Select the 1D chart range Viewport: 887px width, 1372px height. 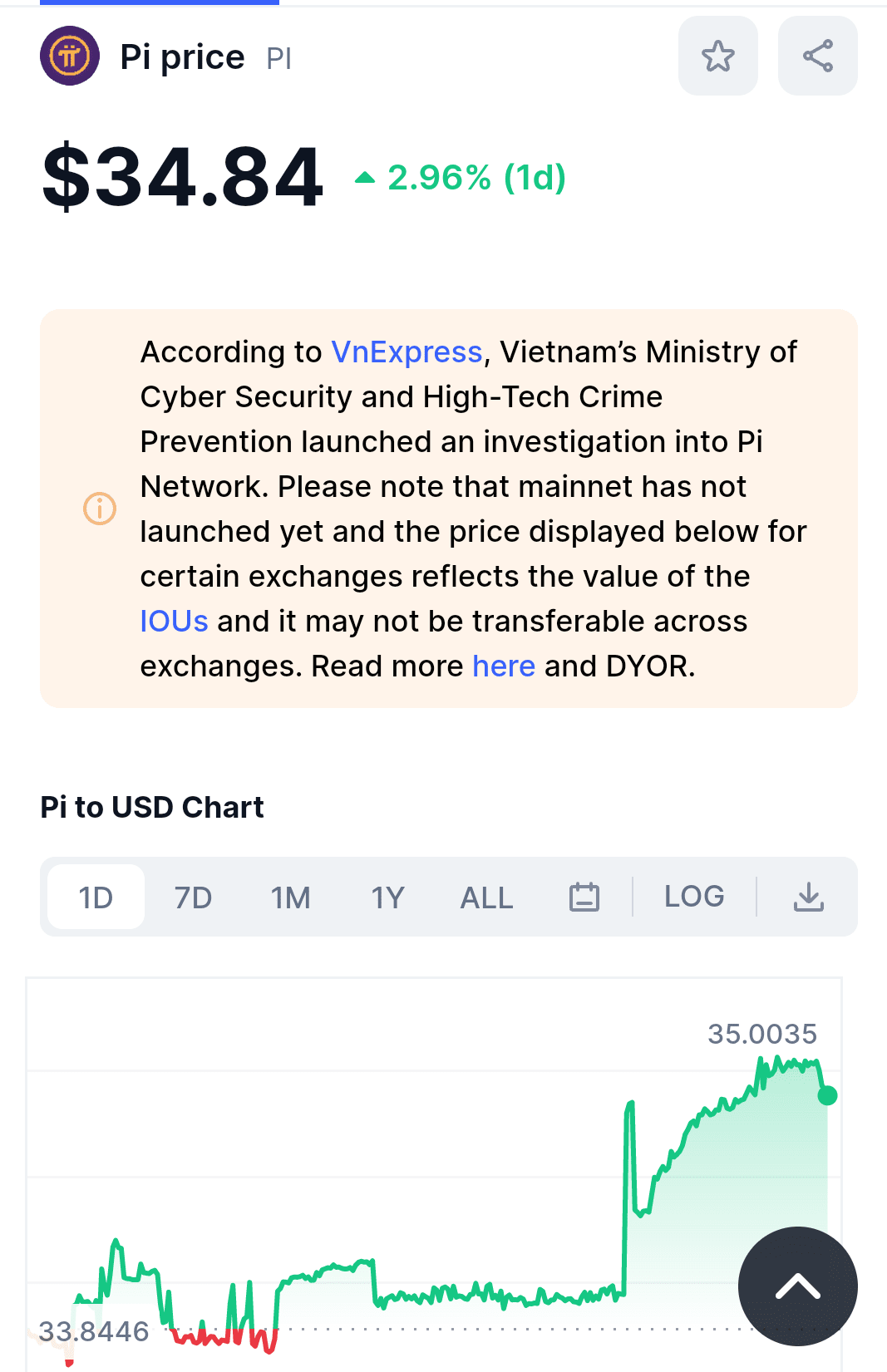96,897
